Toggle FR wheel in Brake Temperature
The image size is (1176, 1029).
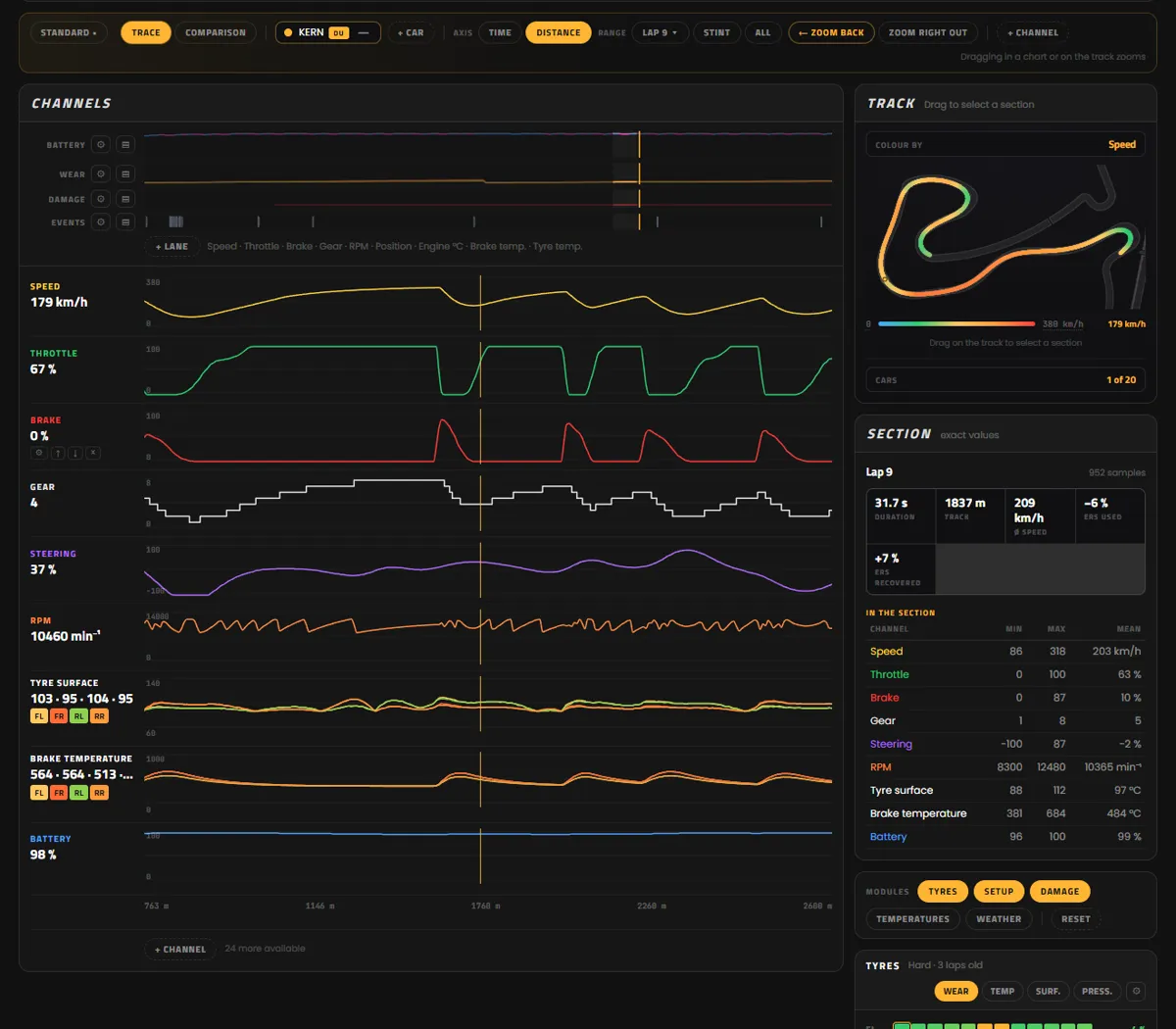pyautogui.click(x=59, y=793)
